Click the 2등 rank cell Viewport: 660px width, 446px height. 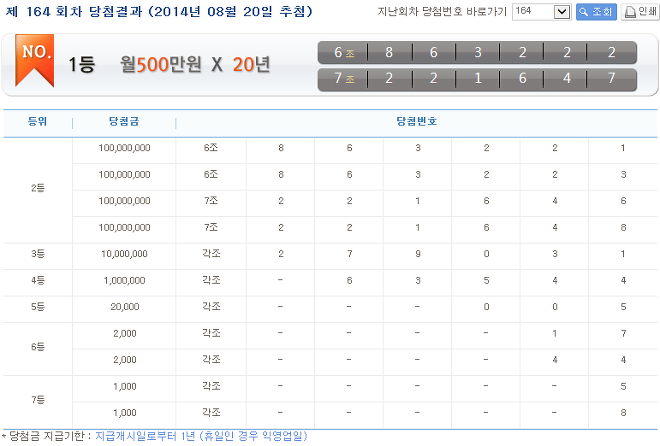37,188
